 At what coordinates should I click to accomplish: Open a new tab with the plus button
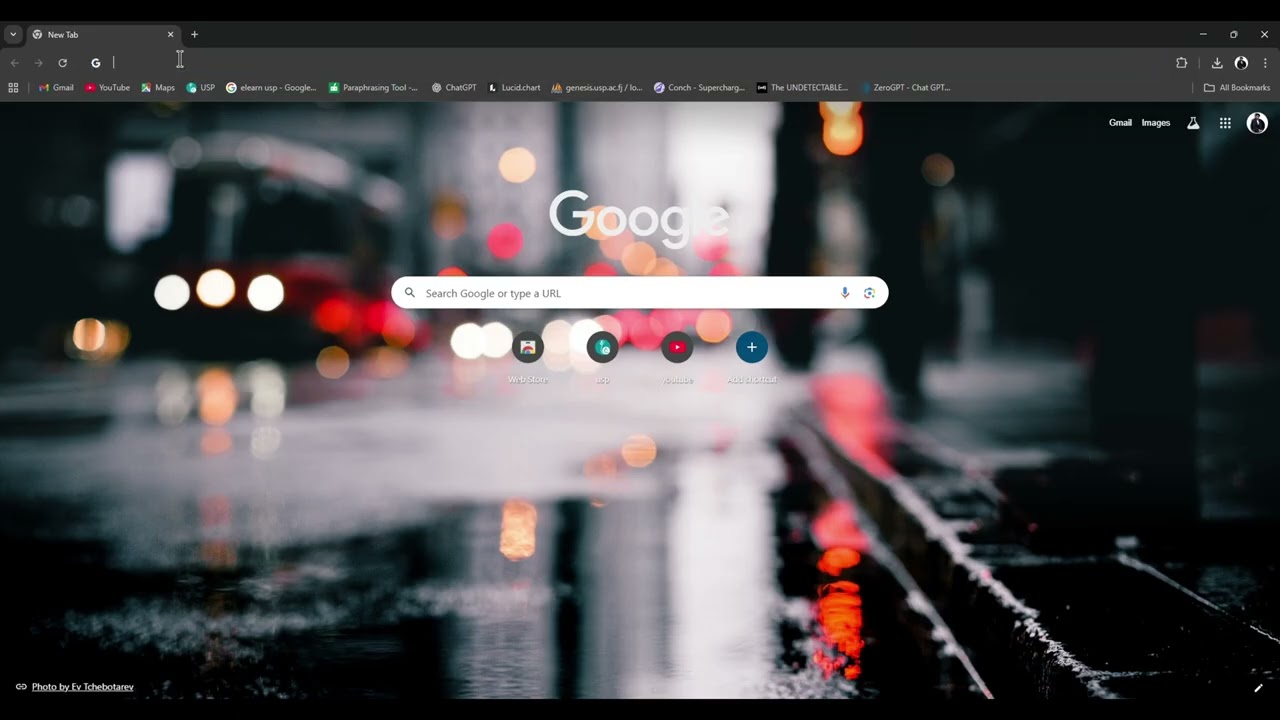point(194,34)
